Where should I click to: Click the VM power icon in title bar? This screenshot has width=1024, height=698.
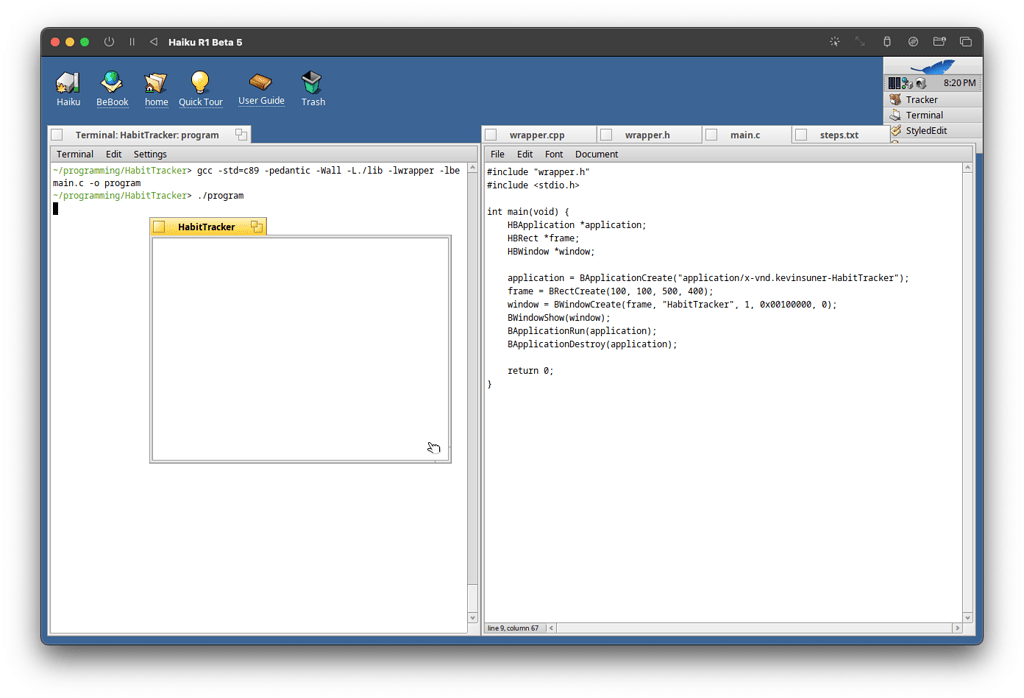point(109,42)
